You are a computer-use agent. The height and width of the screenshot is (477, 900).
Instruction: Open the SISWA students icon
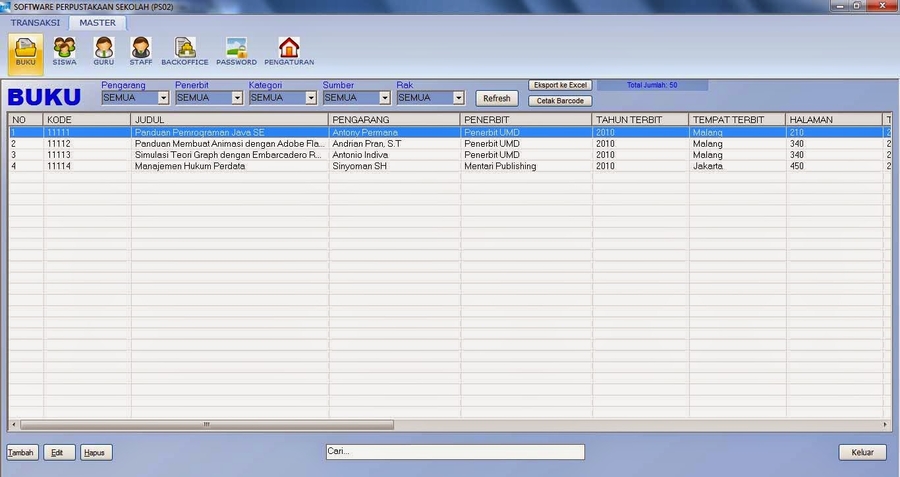64,50
